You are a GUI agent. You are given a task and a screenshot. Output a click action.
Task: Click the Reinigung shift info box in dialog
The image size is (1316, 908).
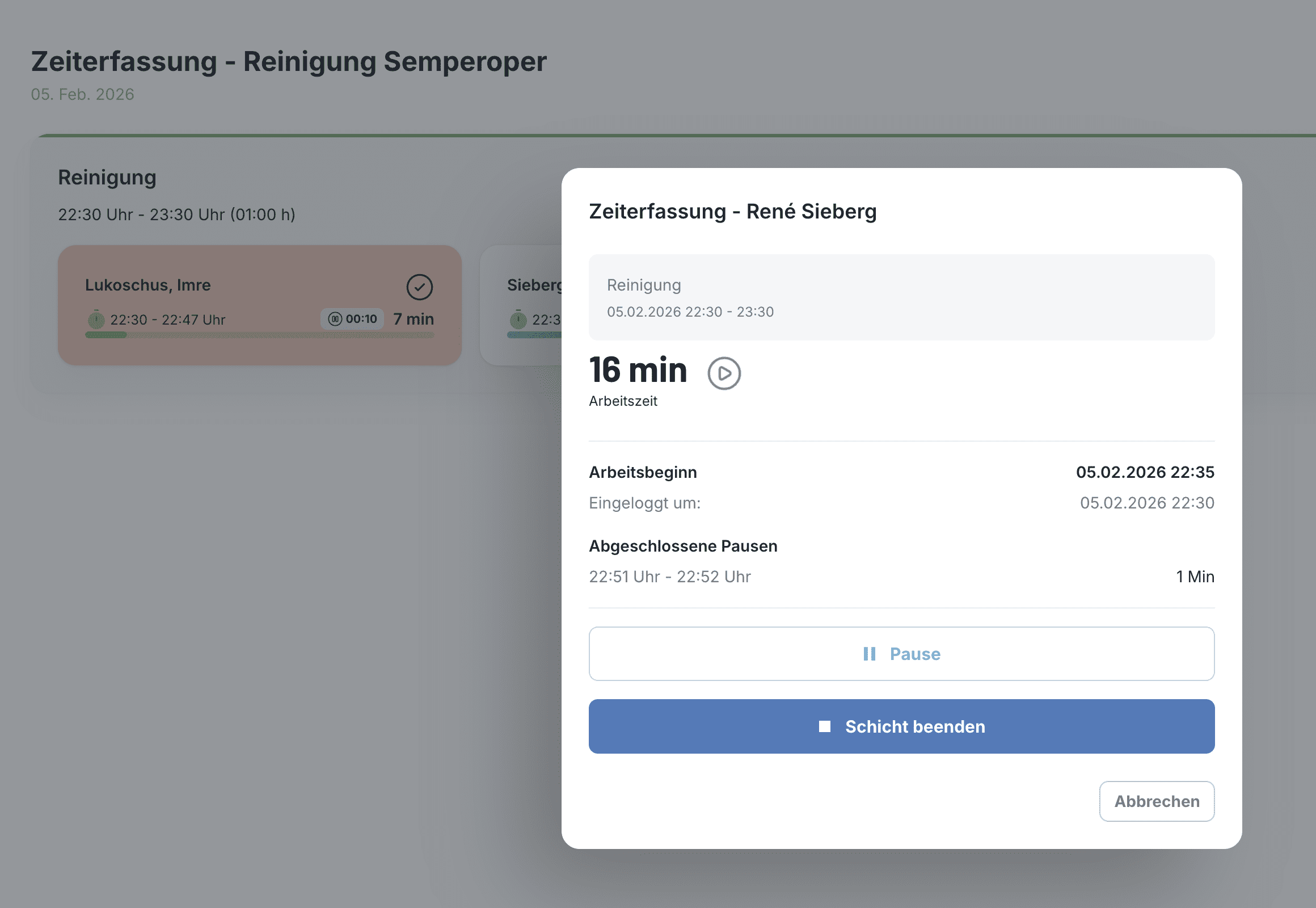tap(901, 297)
